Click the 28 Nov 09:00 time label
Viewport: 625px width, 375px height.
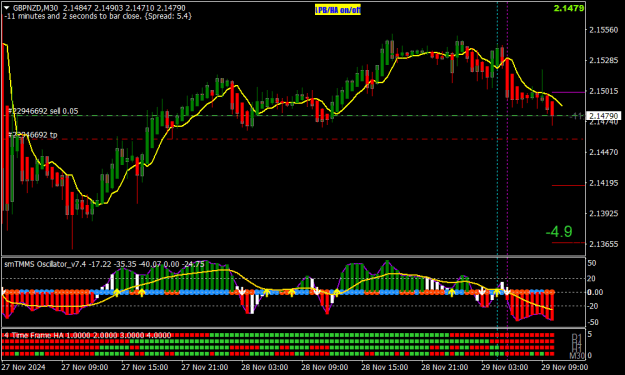coord(324,367)
